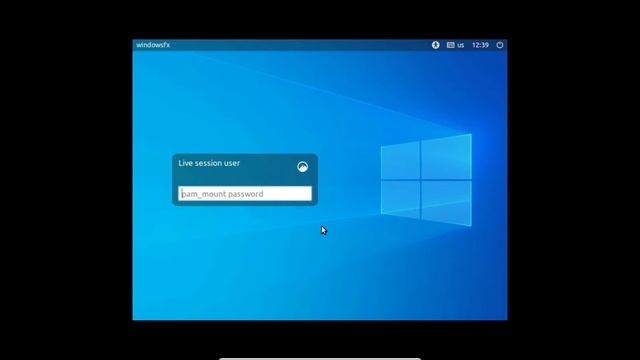Select the session chooser icon in login box

302,167
